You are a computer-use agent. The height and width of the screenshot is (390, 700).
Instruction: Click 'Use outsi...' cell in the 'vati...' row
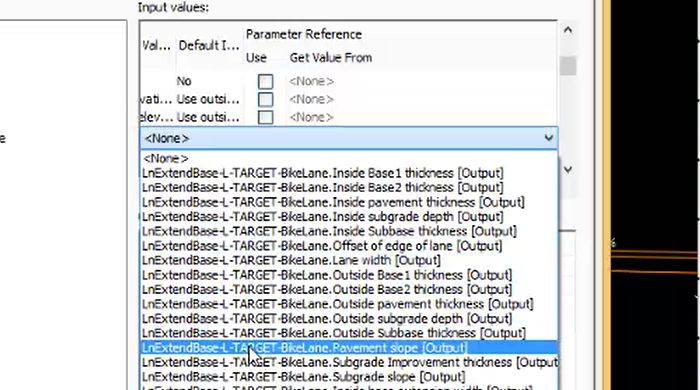click(x=208, y=99)
